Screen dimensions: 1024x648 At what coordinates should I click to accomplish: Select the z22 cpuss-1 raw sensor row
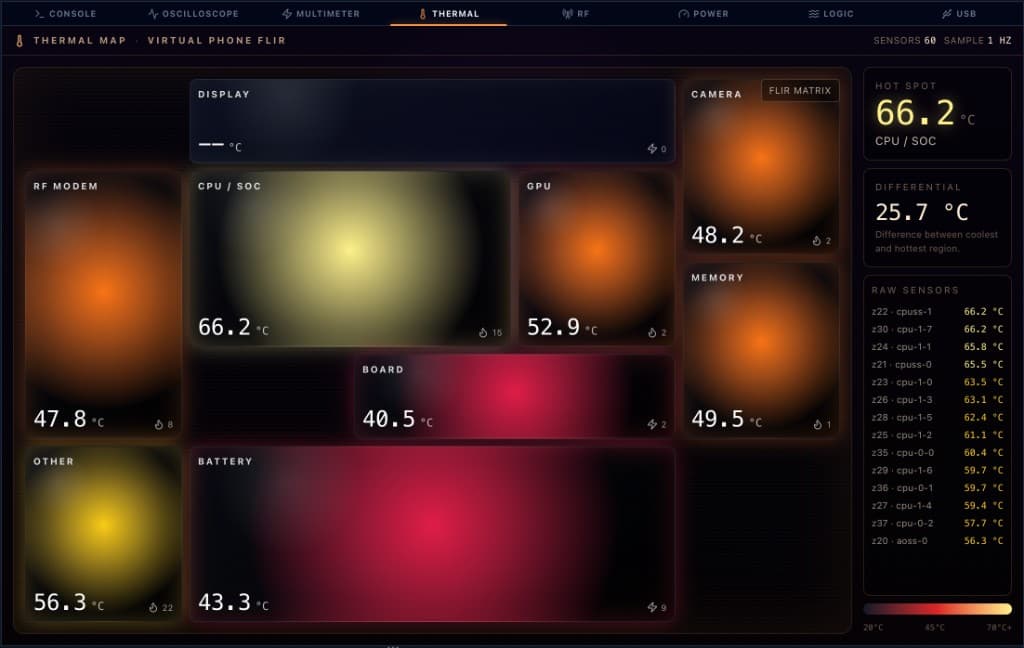[x=937, y=312]
